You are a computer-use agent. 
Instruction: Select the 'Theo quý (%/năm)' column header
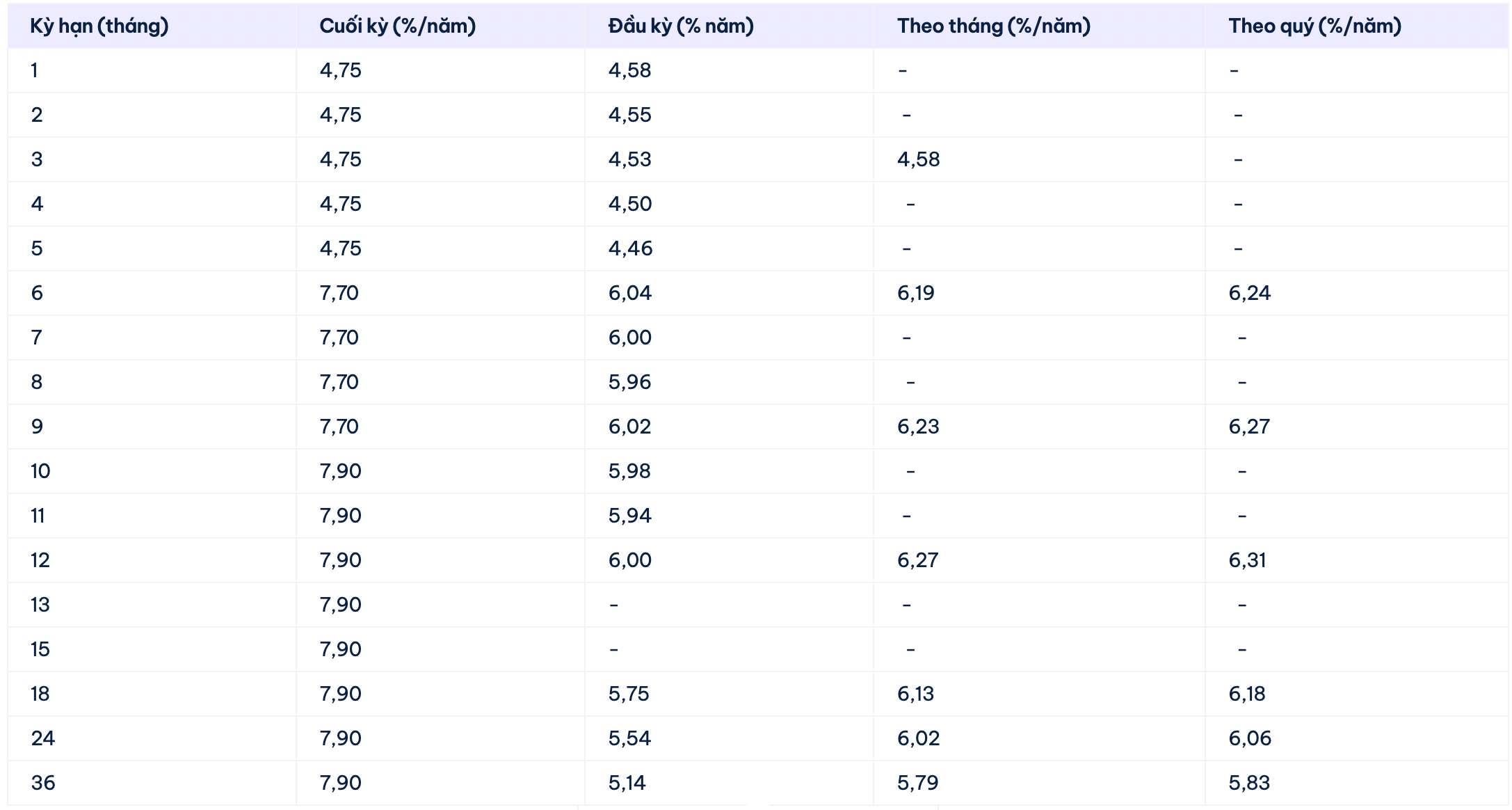pos(1314,26)
